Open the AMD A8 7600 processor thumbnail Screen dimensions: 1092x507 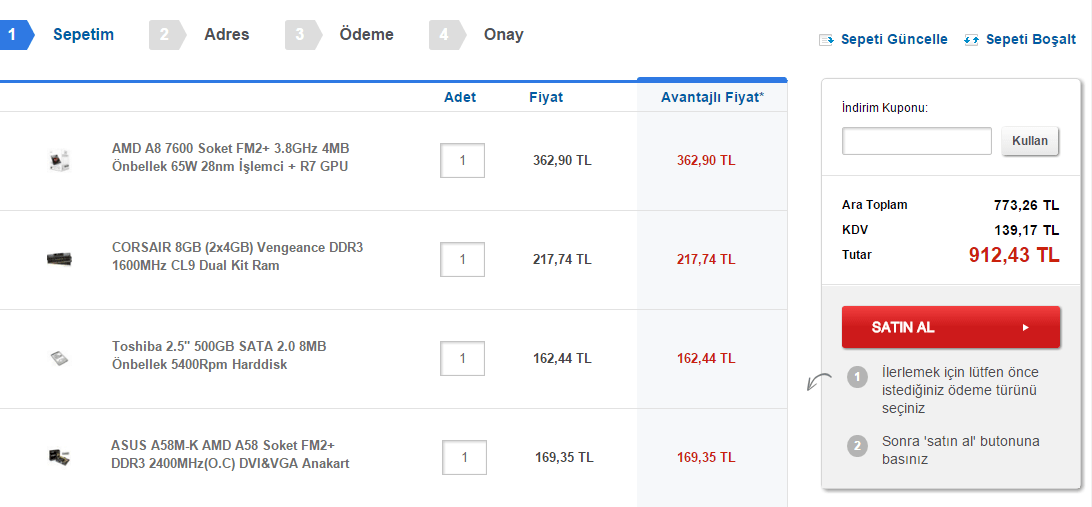tap(59, 160)
